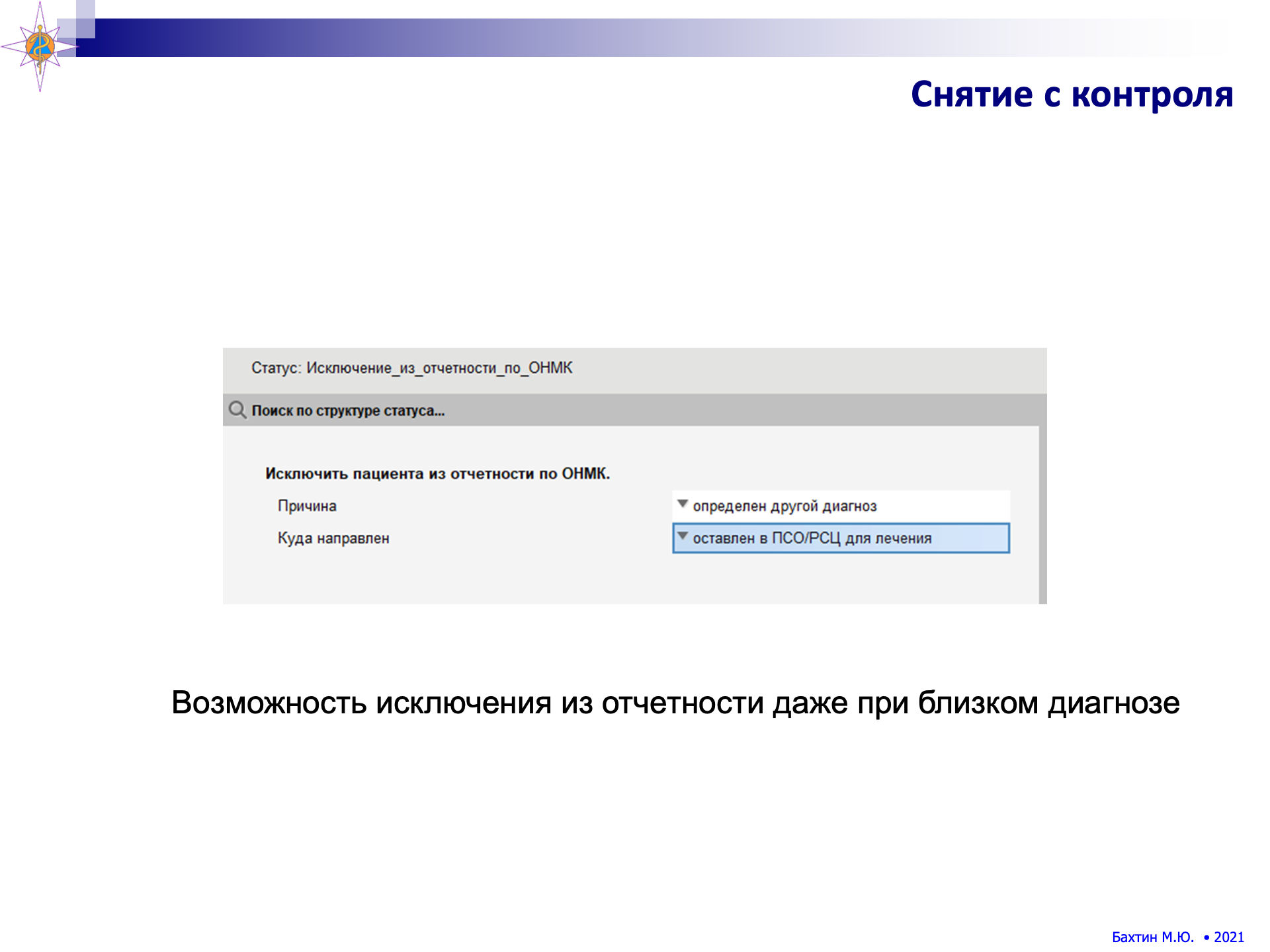Click the star emblem logo
The height and width of the screenshot is (952, 1270).
[x=40, y=46]
